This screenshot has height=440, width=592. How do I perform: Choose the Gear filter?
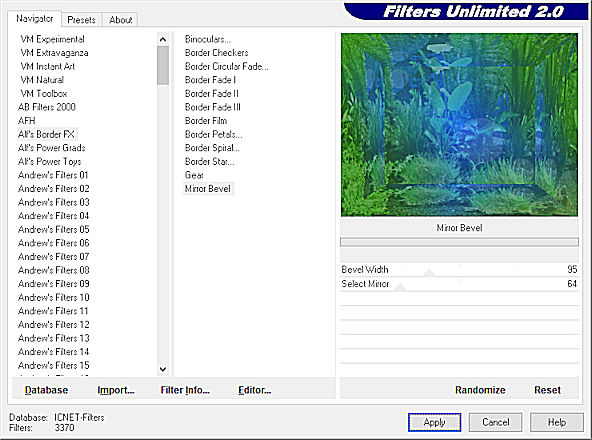point(194,175)
